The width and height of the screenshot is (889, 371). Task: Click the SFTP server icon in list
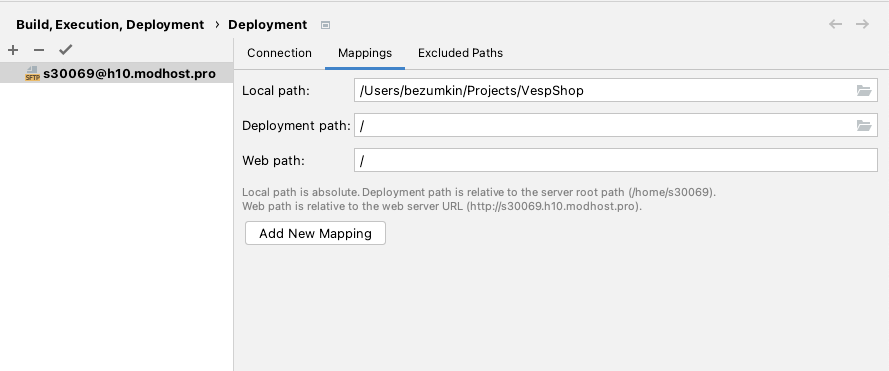tap(33, 74)
